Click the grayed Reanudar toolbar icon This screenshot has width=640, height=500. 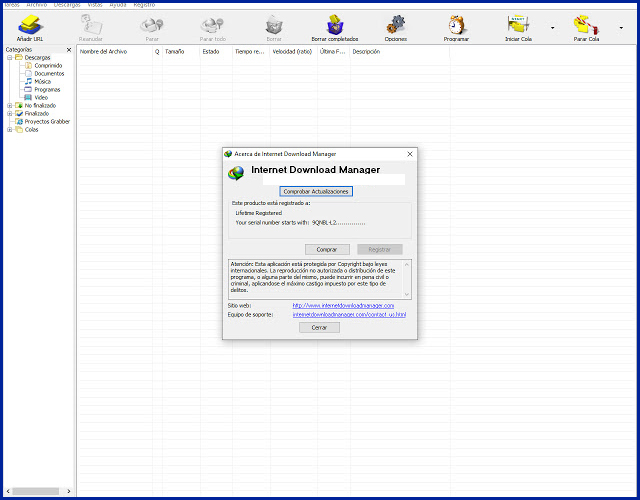coord(91,28)
